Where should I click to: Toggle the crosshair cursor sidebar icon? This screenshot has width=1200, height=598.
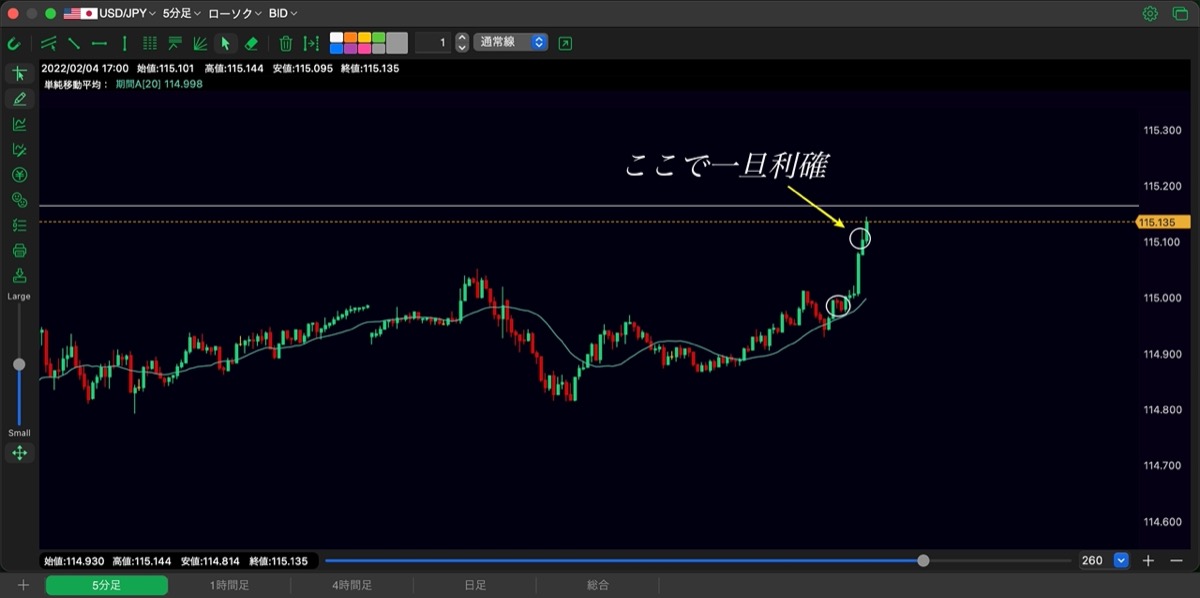point(19,74)
